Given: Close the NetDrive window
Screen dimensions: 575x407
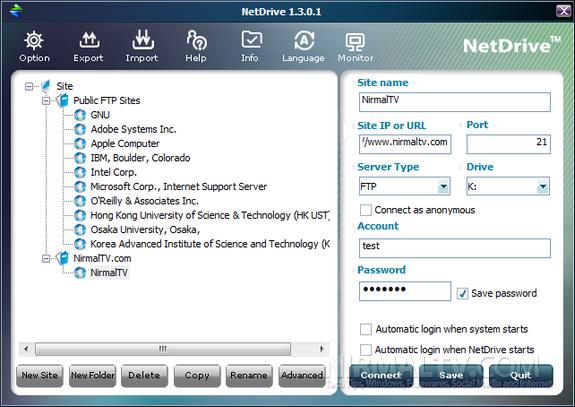Looking at the screenshot, I should [563, 11].
